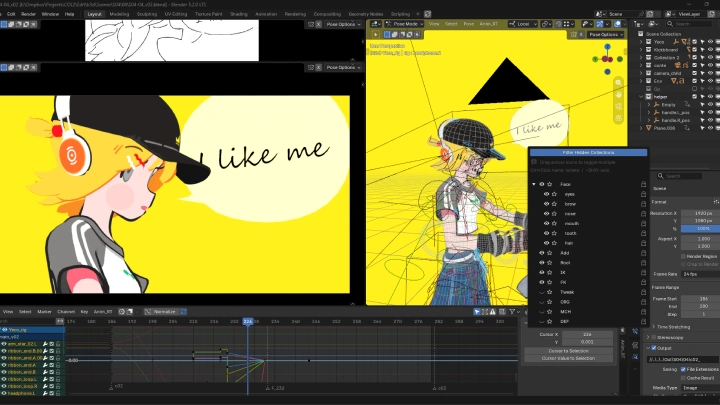
Task: Click the filter funnel icon in graph editor
Action: point(512,312)
